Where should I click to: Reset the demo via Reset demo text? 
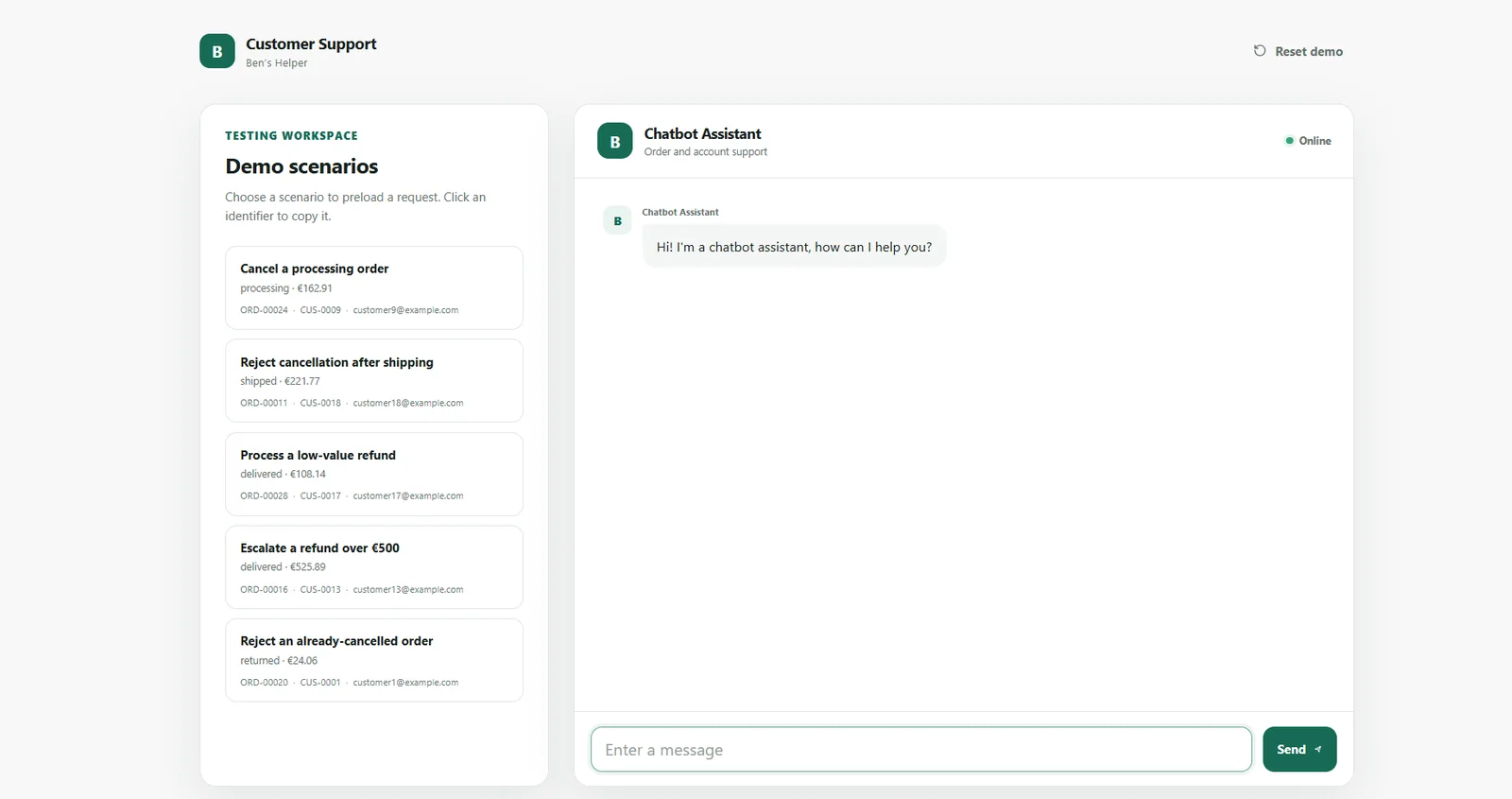coord(1309,51)
